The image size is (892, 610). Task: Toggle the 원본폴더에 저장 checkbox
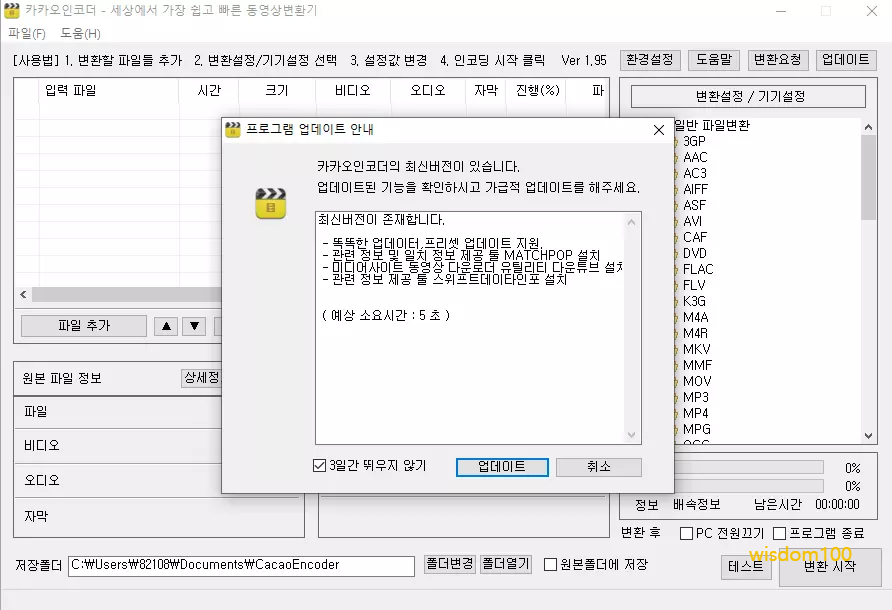tap(551, 564)
